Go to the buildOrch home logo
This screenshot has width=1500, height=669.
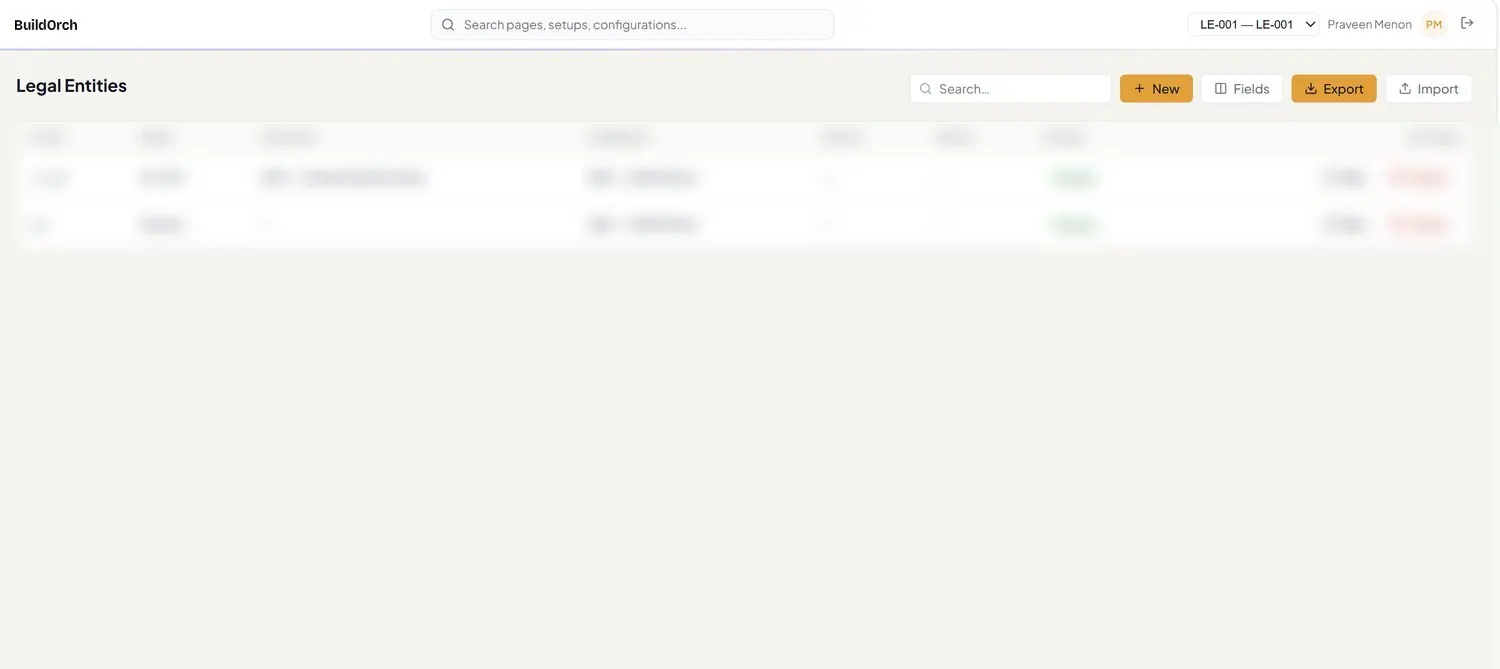tap(46, 24)
